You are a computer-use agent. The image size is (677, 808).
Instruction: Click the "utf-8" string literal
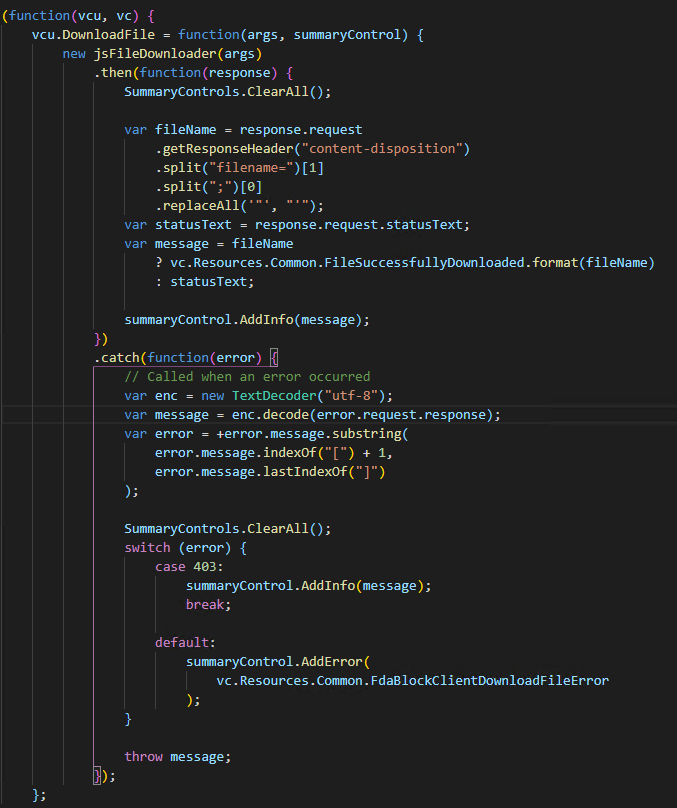(x=351, y=396)
